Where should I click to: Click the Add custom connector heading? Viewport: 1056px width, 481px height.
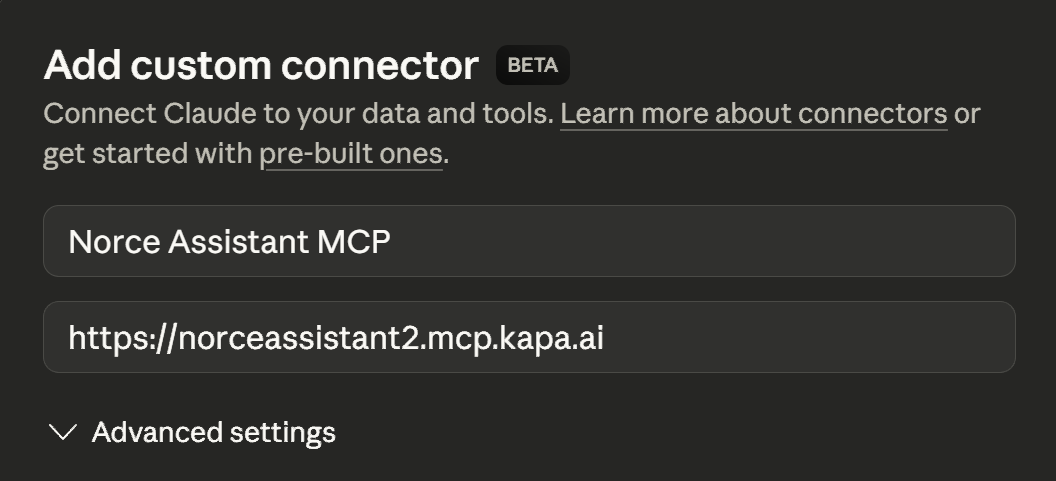pyautogui.click(x=261, y=66)
